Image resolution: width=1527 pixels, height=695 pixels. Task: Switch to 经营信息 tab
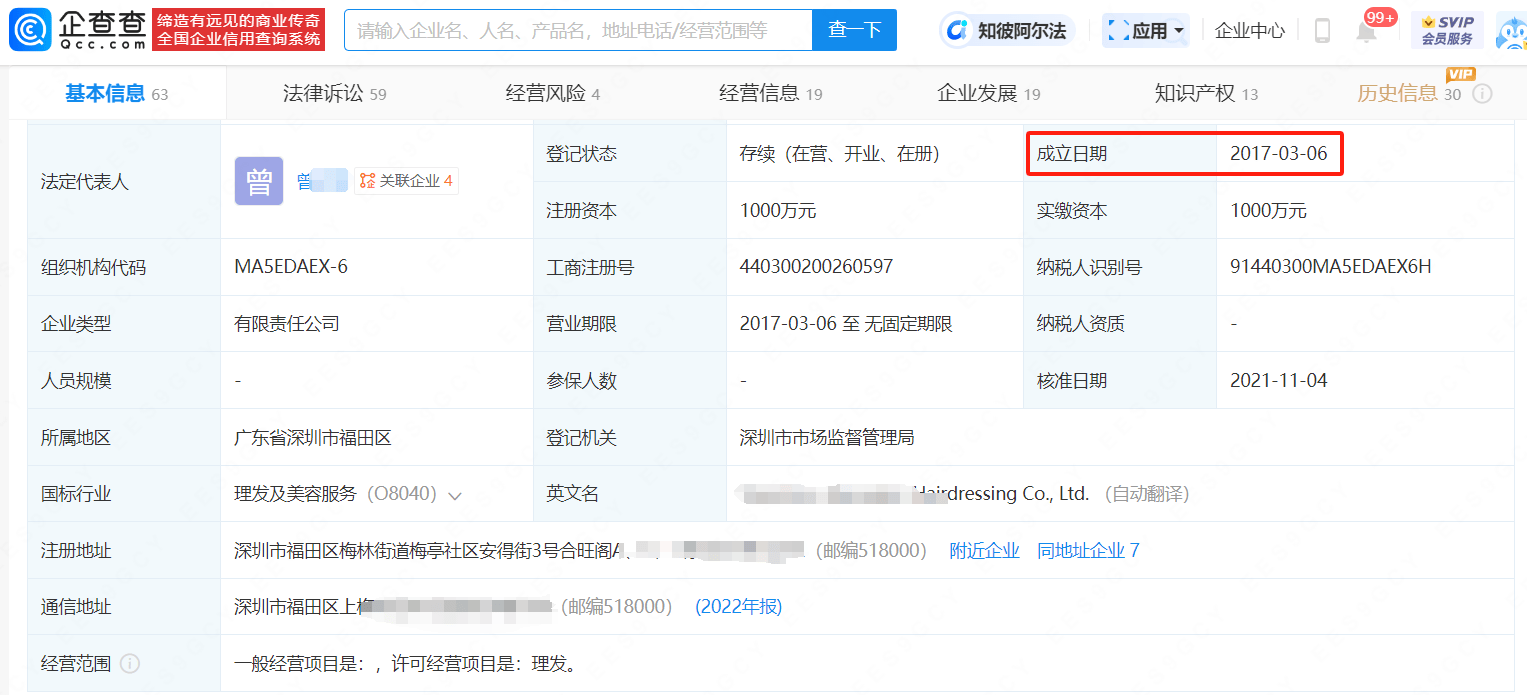(x=770, y=94)
